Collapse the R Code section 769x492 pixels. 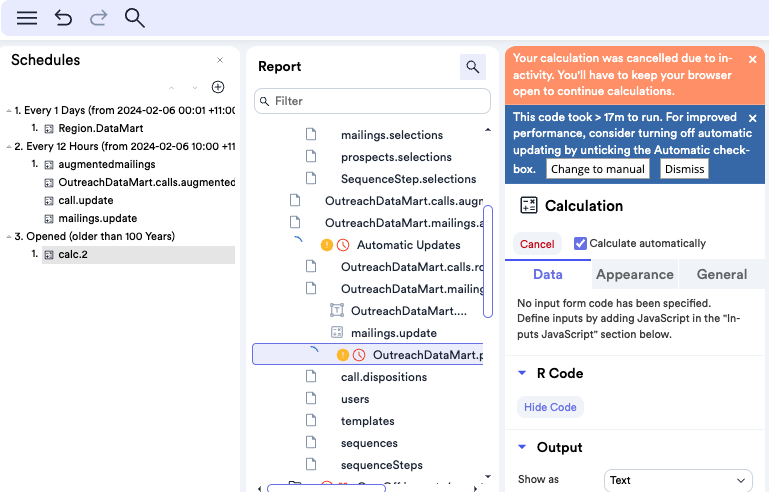click(x=522, y=373)
